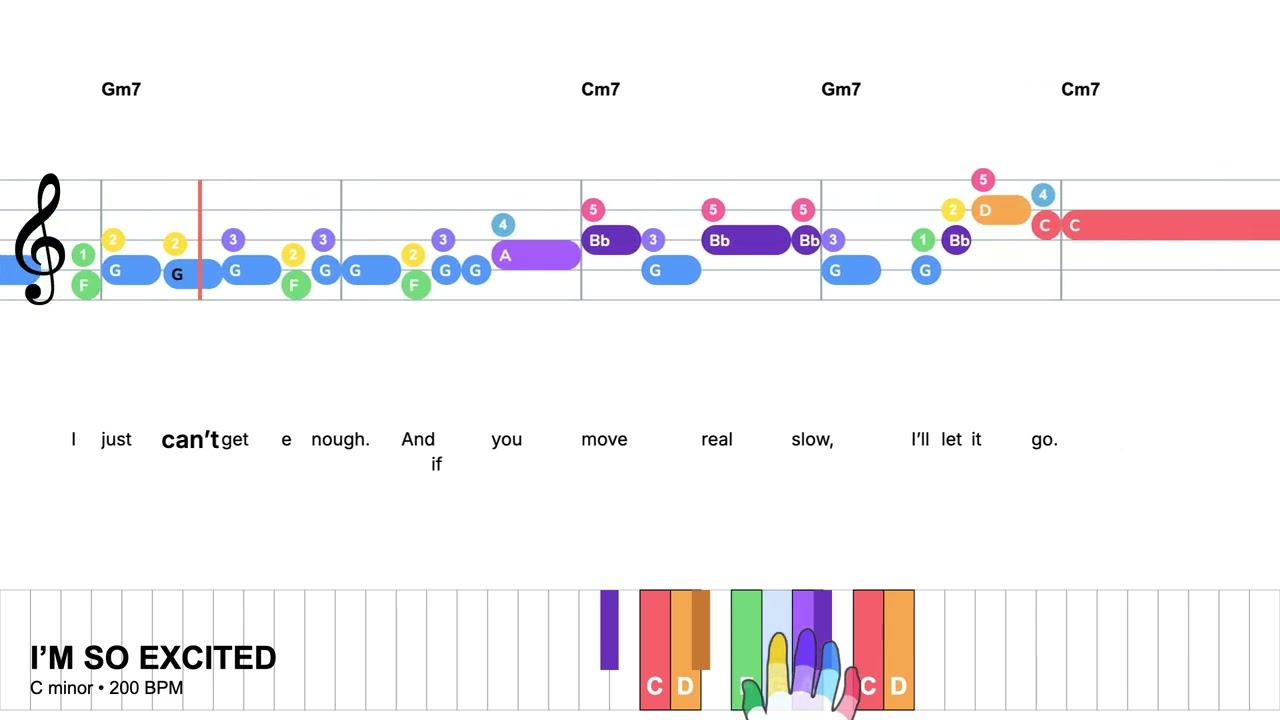This screenshot has width=1280, height=720.
Task: Click the green finger 1 circle below "I'M" lyric area's first F note
Action: pyautogui.click(x=83, y=256)
